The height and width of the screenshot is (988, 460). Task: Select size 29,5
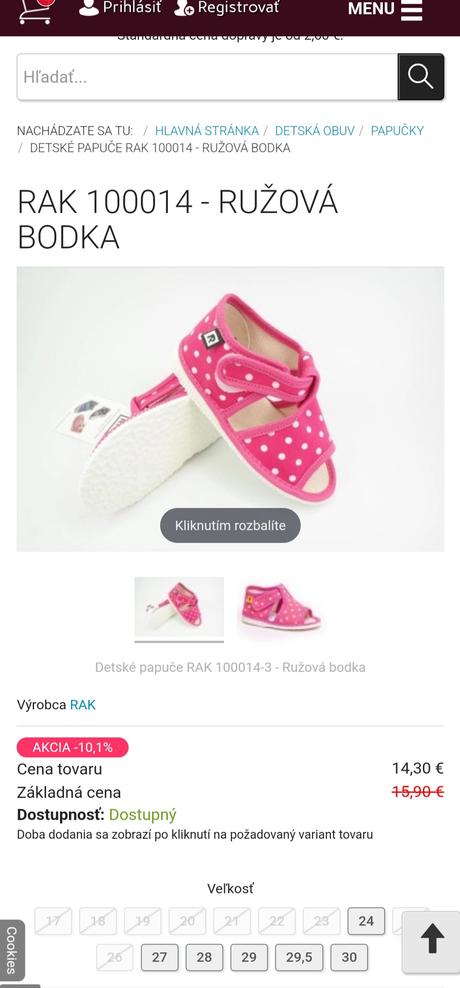click(x=299, y=957)
